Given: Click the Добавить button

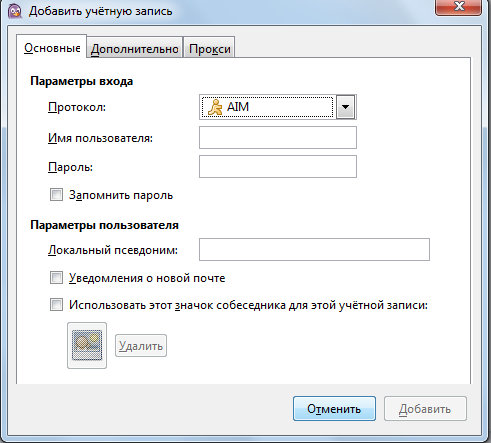Looking at the screenshot, I should (425, 408).
